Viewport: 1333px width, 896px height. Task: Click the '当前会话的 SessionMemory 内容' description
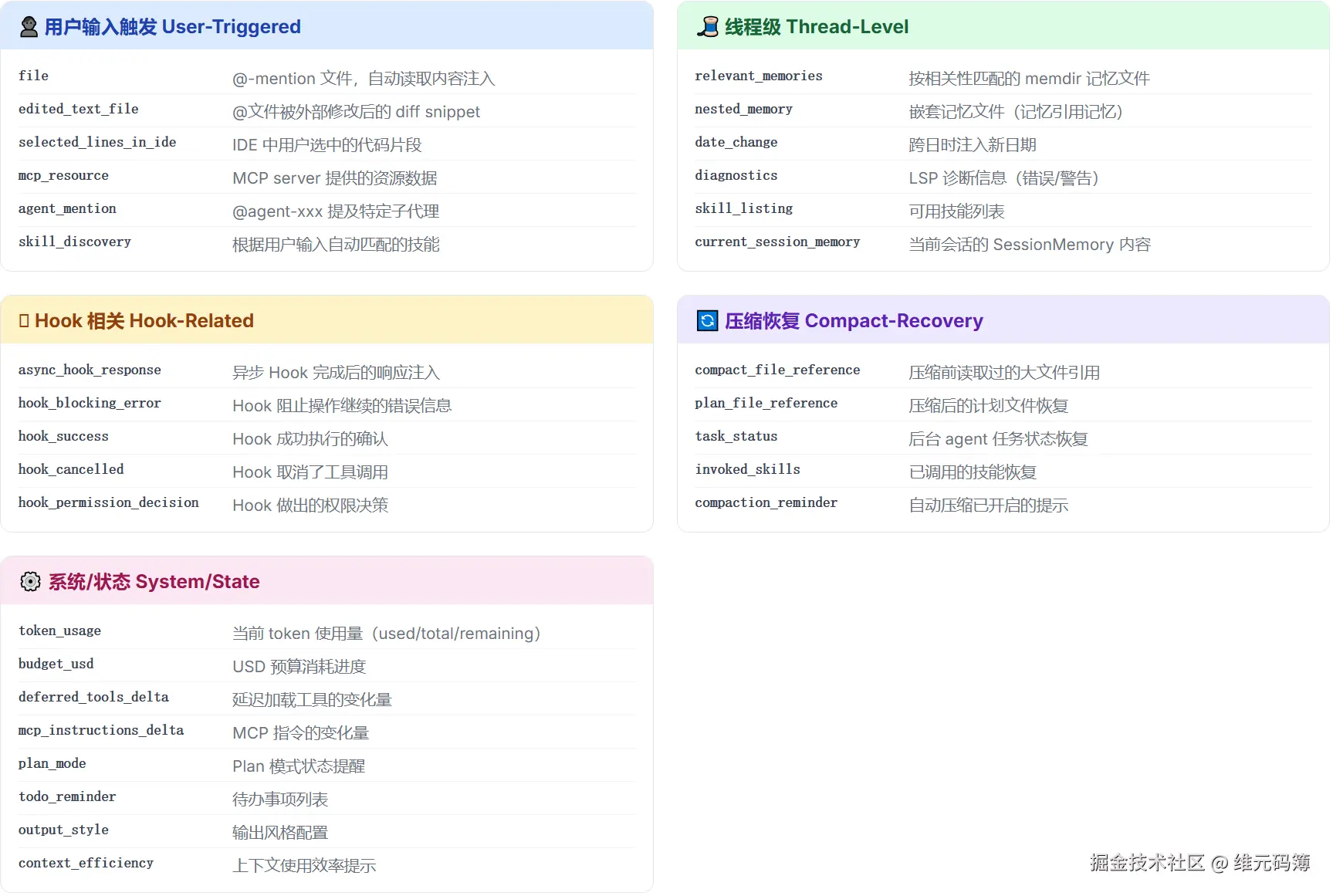click(x=1030, y=245)
